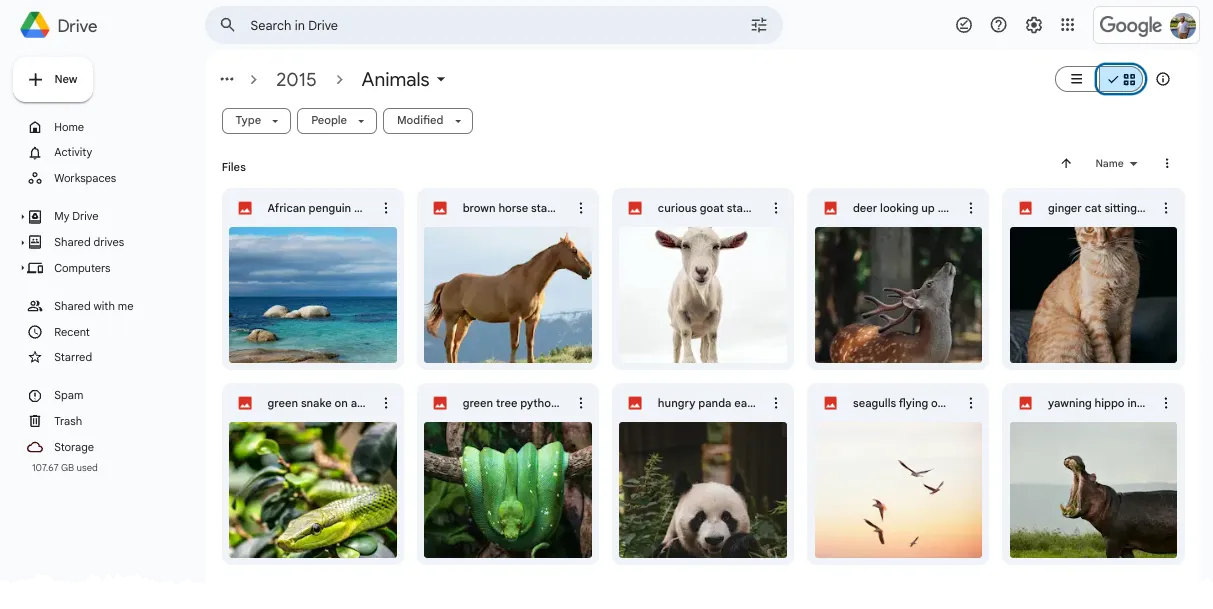Open more options for African penguin image
This screenshot has width=1213, height=609.
click(x=386, y=208)
